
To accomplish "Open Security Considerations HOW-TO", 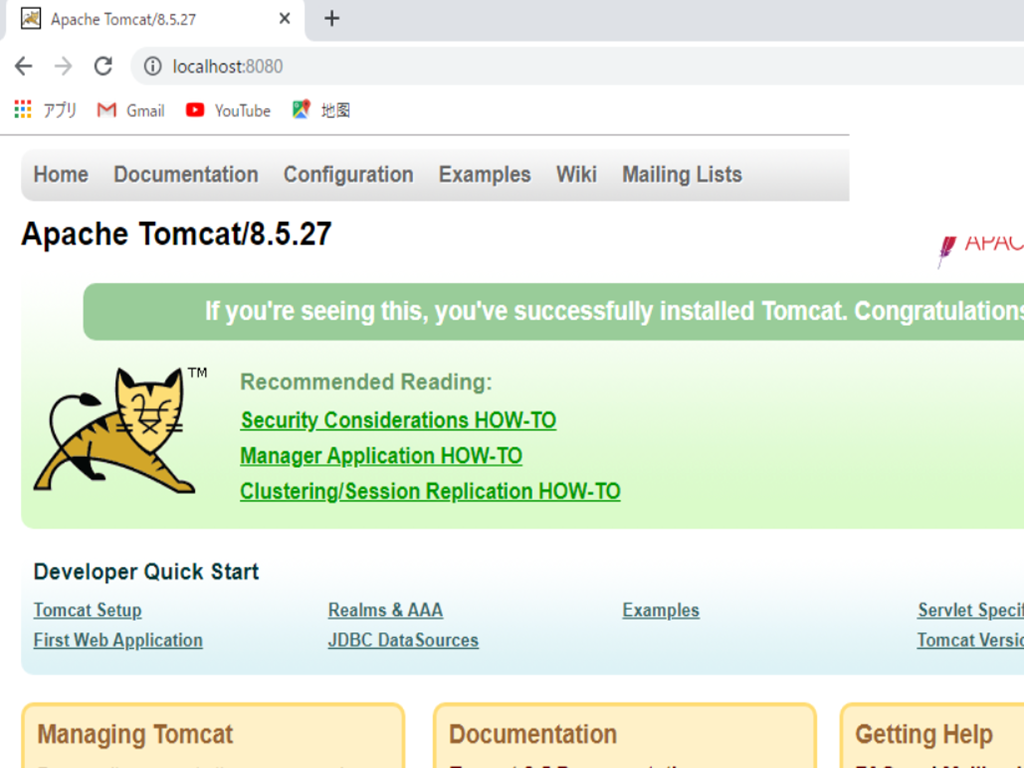I will pos(398,420).
